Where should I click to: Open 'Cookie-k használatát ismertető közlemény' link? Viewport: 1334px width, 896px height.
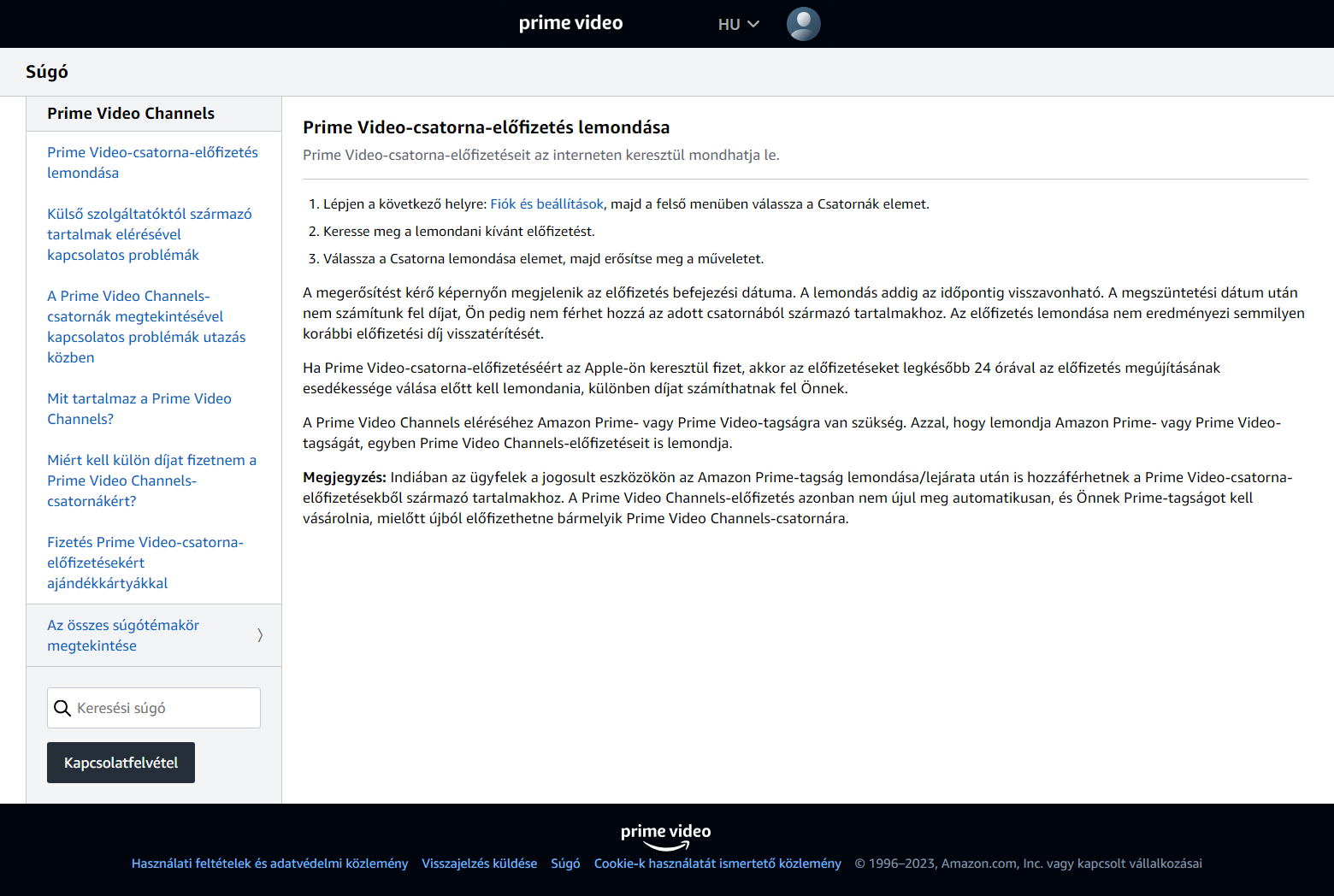pos(717,864)
